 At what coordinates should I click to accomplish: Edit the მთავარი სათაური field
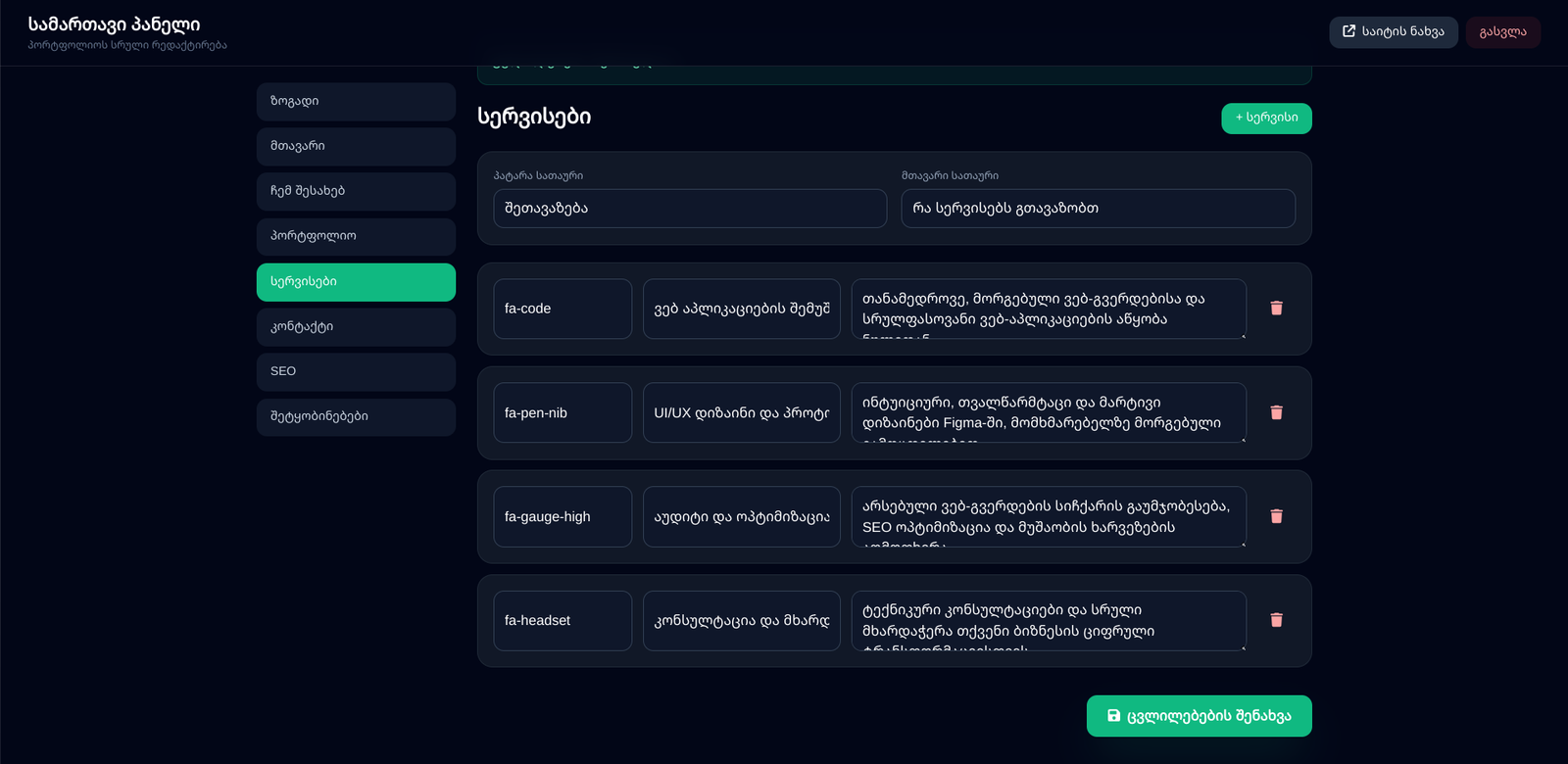pos(1098,209)
